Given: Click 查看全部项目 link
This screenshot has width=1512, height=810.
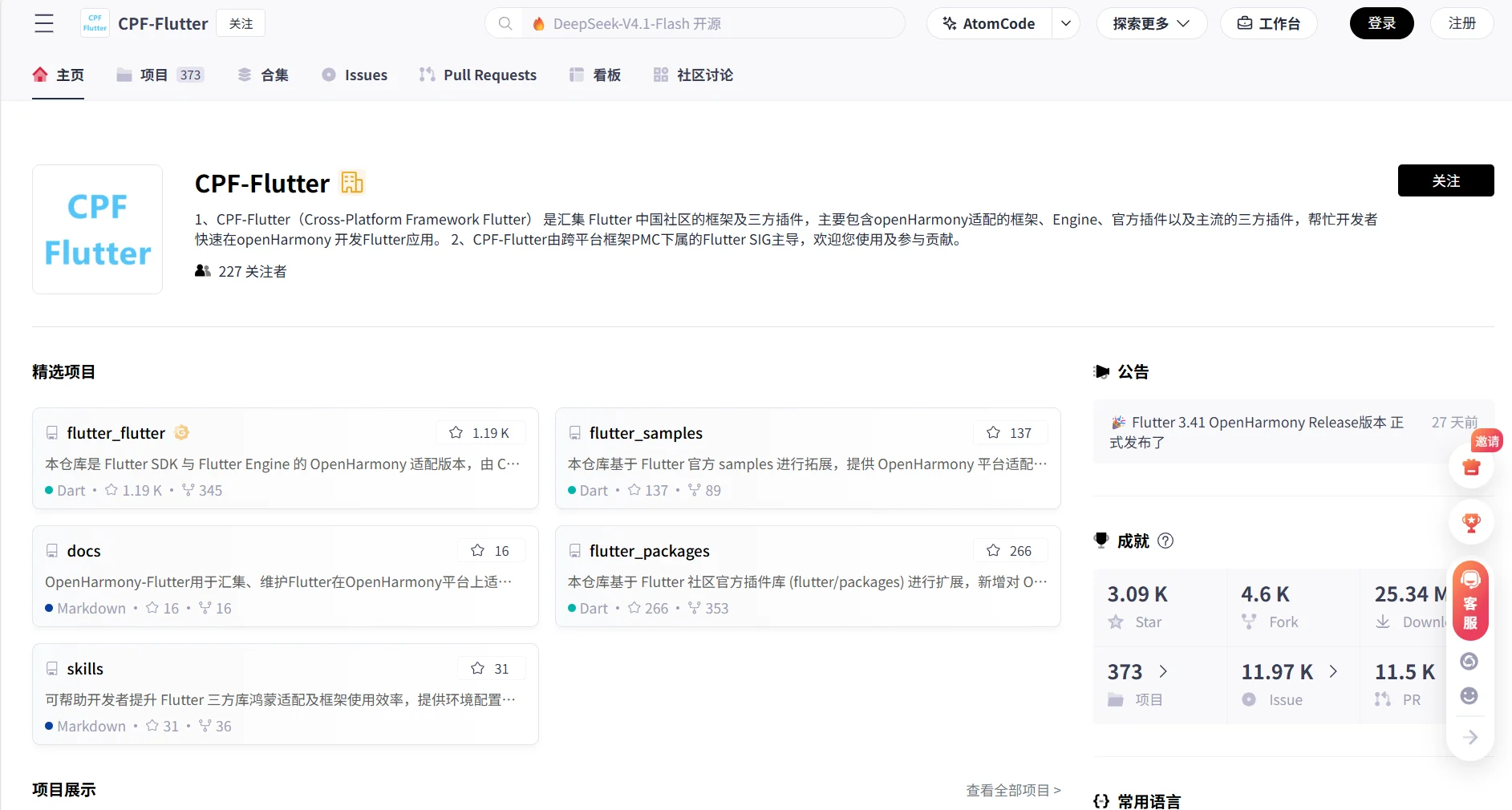Looking at the screenshot, I should 1013,790.
